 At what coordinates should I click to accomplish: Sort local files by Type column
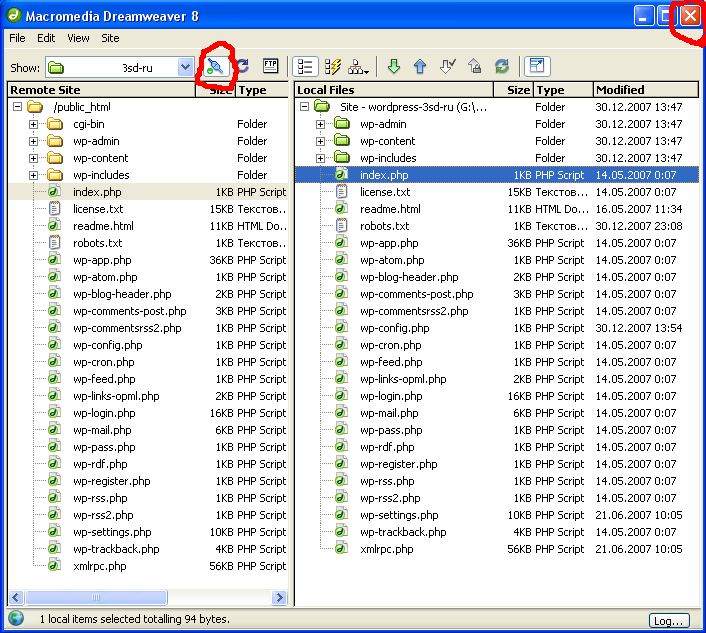(563, 90)
